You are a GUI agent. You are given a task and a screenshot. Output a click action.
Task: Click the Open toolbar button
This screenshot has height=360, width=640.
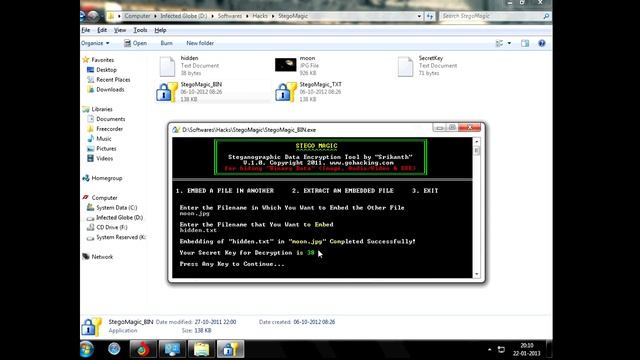click(135, 43)
